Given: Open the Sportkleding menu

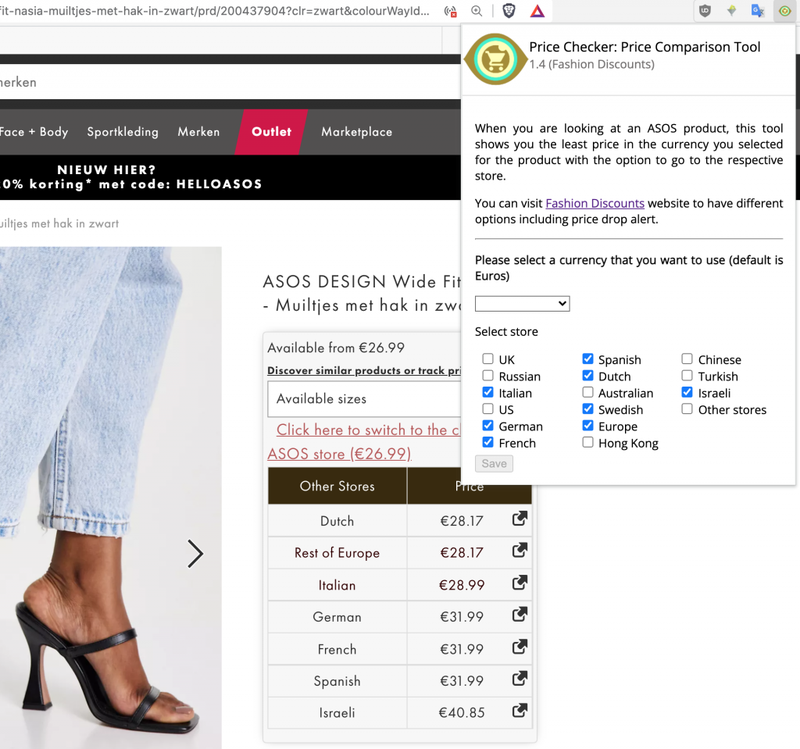Looking at the screenshot, I should coord(122,132).
